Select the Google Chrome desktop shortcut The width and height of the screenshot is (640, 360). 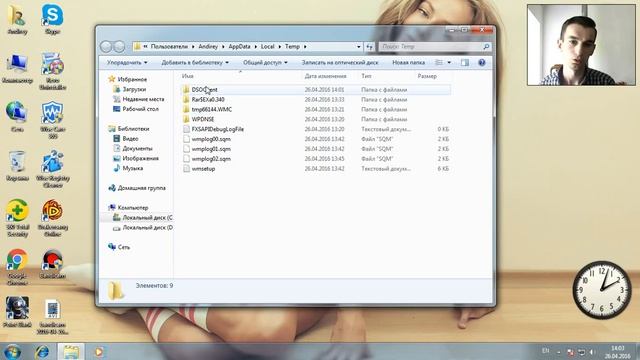[x=17, y=267]
